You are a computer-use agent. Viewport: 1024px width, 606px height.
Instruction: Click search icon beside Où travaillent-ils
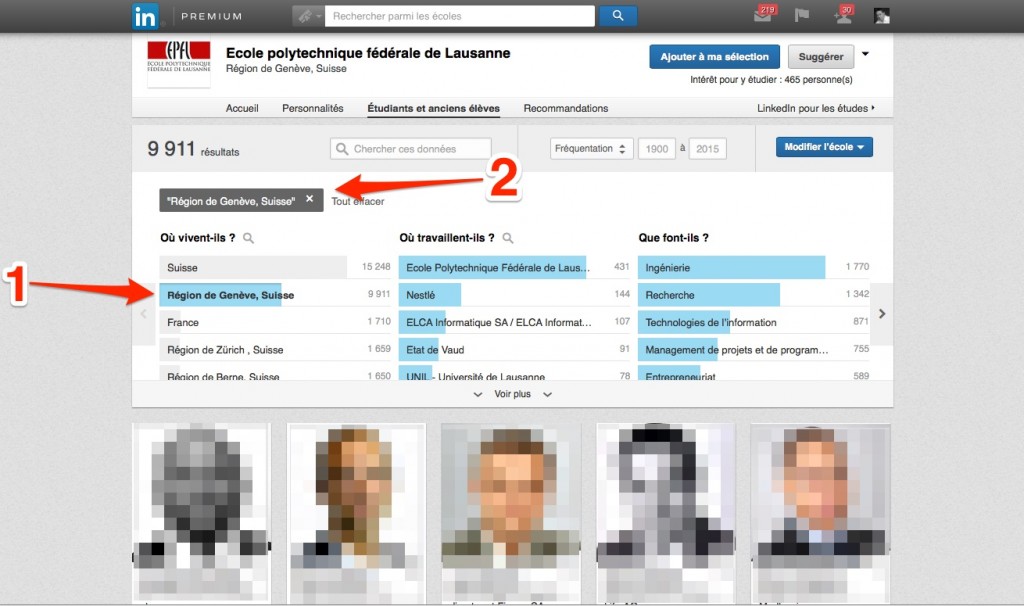pyautogui.click(x=507, y=238)
